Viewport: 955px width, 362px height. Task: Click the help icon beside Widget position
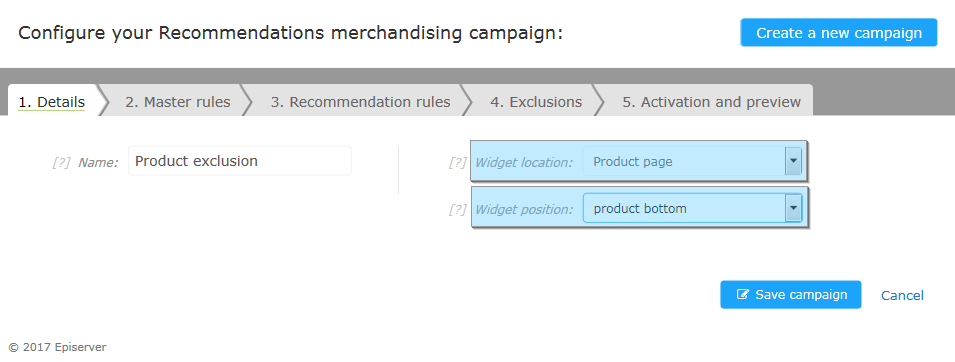(457, 210)
